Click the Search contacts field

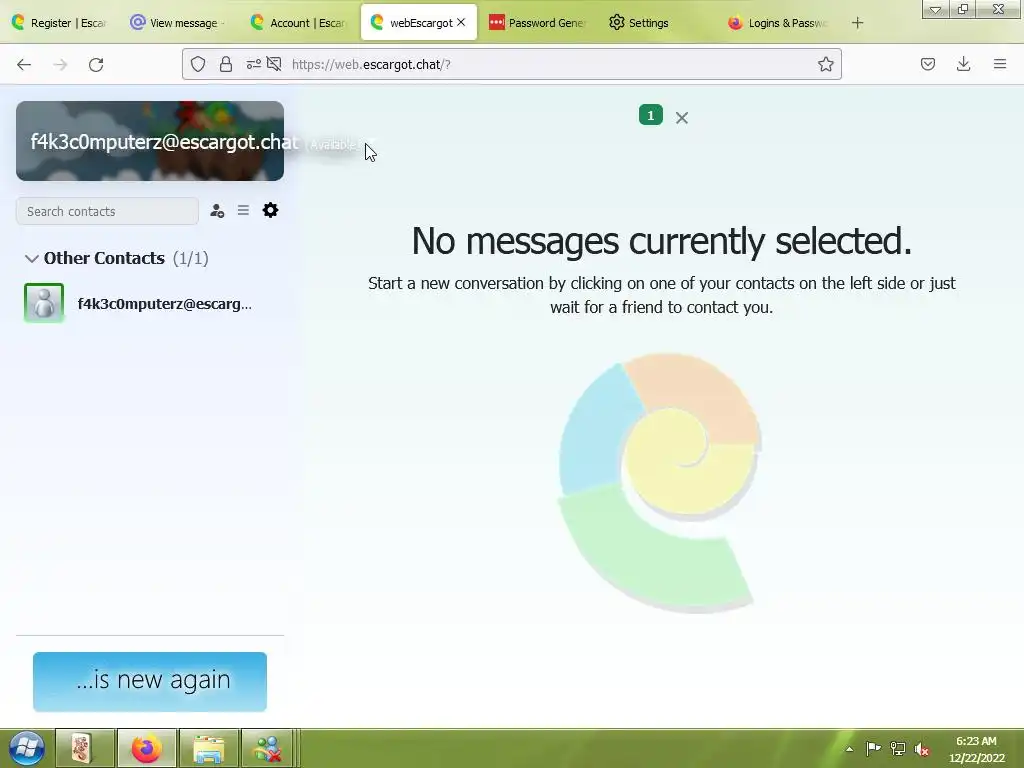[107, 212]
